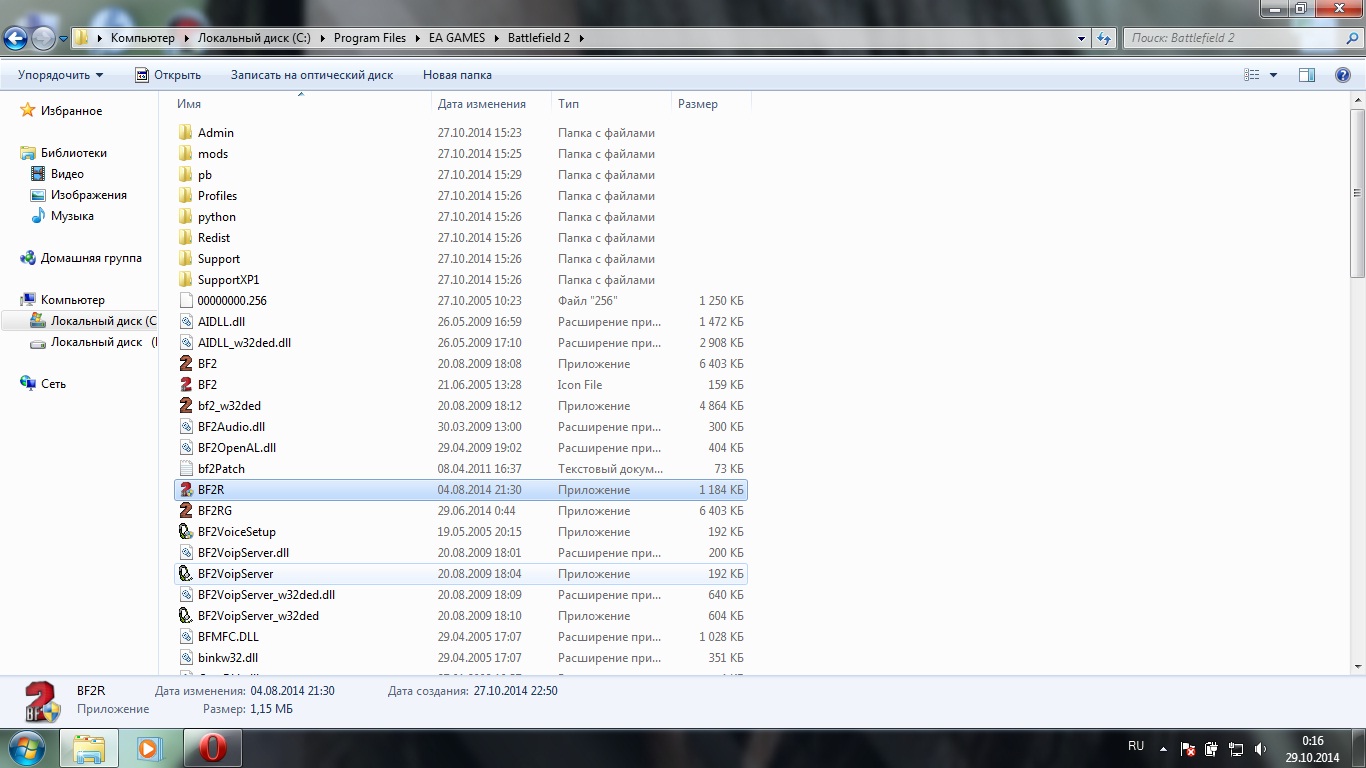This screenshot has height=768, width=1366.
Task: Select the BF2VoipServer application icon
Action: pos(186,574)
